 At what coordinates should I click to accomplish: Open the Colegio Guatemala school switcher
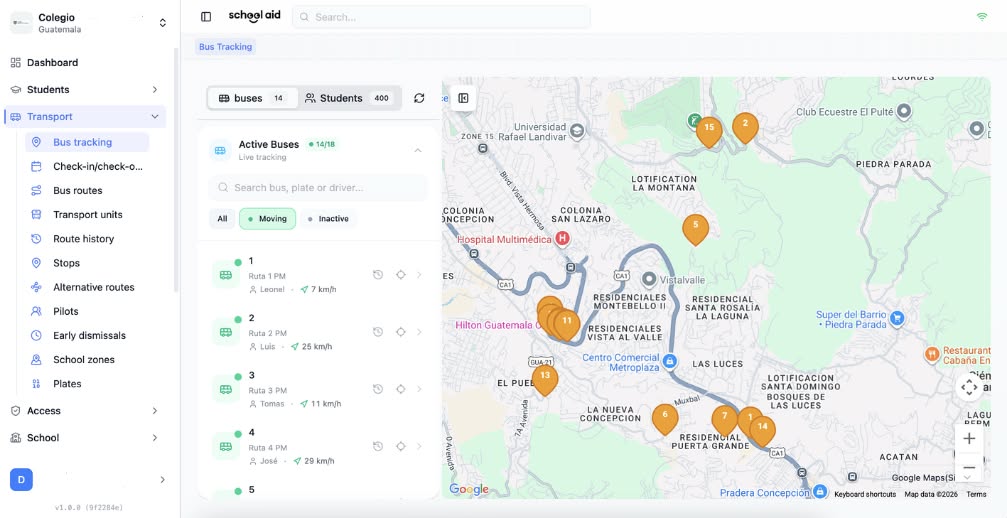tap(89, 22)
